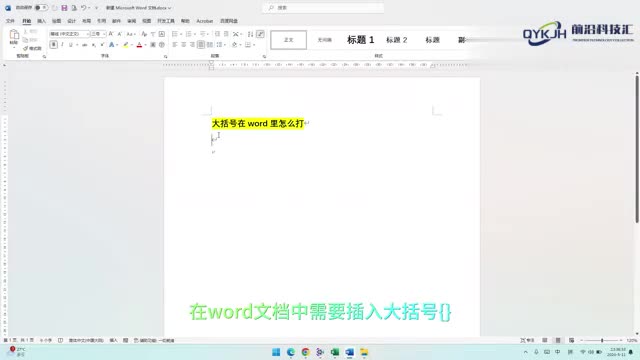640x360 pixels.
Task: Open the Undo history dropdown arrow
Action: click(x=89, y=8)
